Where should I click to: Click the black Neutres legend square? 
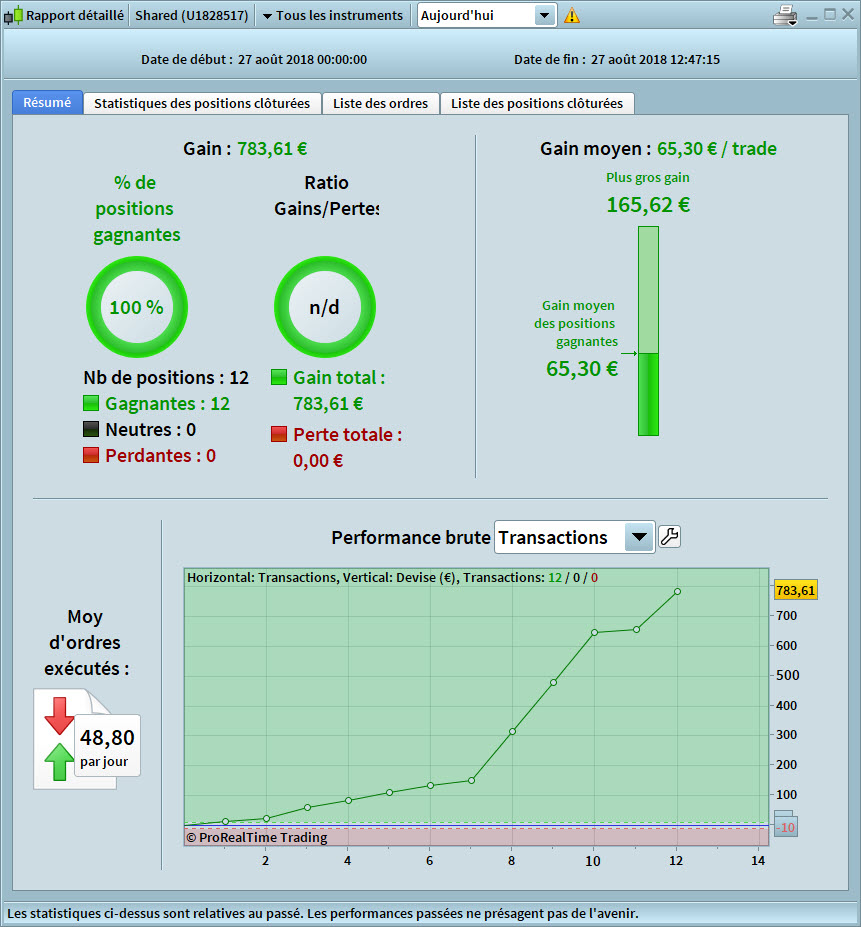(90, 429)
